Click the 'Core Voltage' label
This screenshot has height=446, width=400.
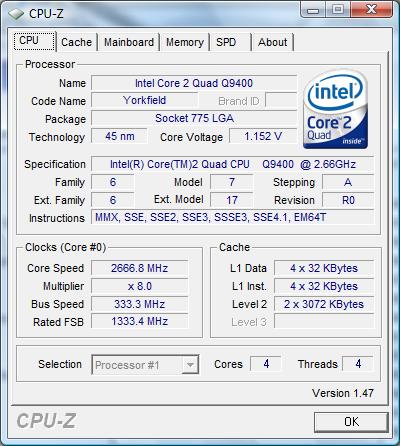click(191, 137)
